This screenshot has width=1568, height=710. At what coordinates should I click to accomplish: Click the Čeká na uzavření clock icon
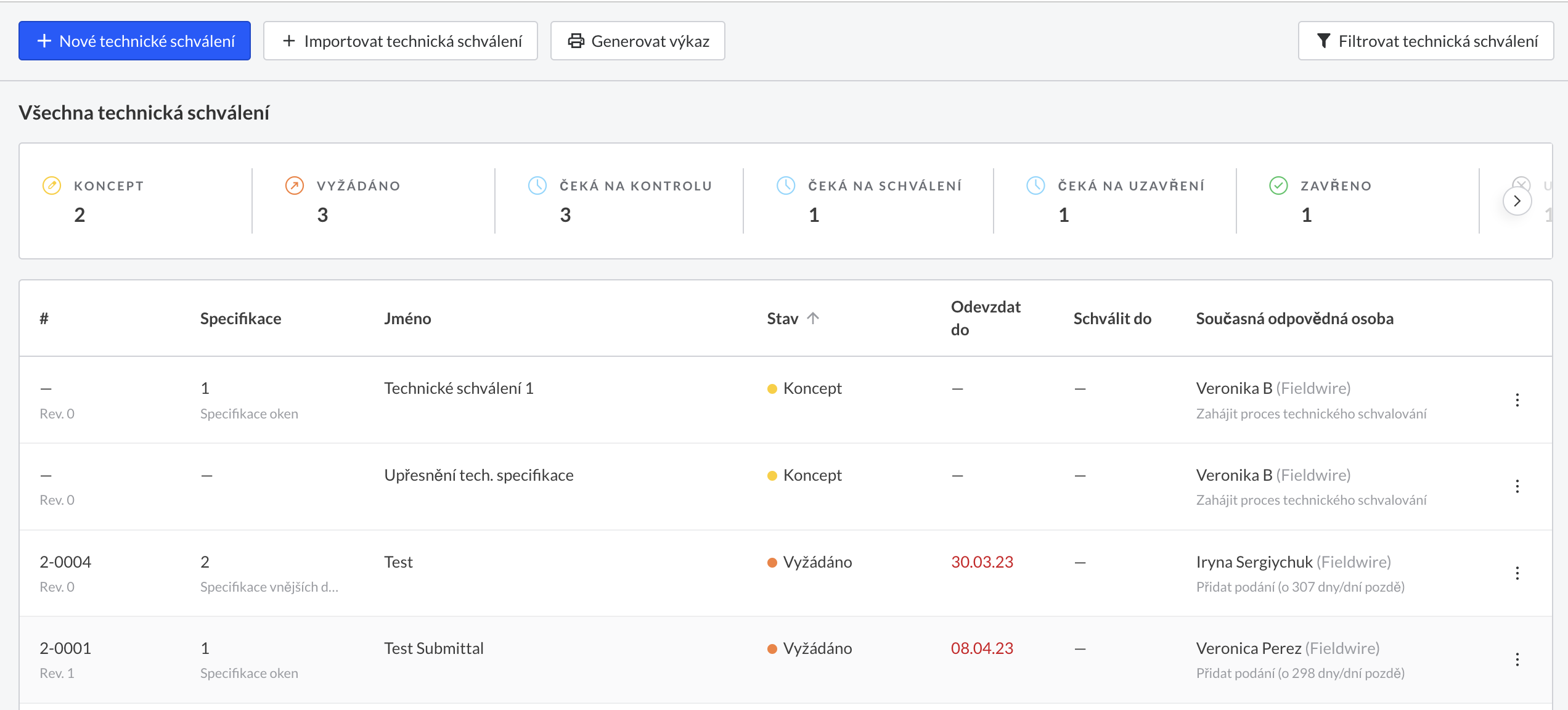[1035, 186]
